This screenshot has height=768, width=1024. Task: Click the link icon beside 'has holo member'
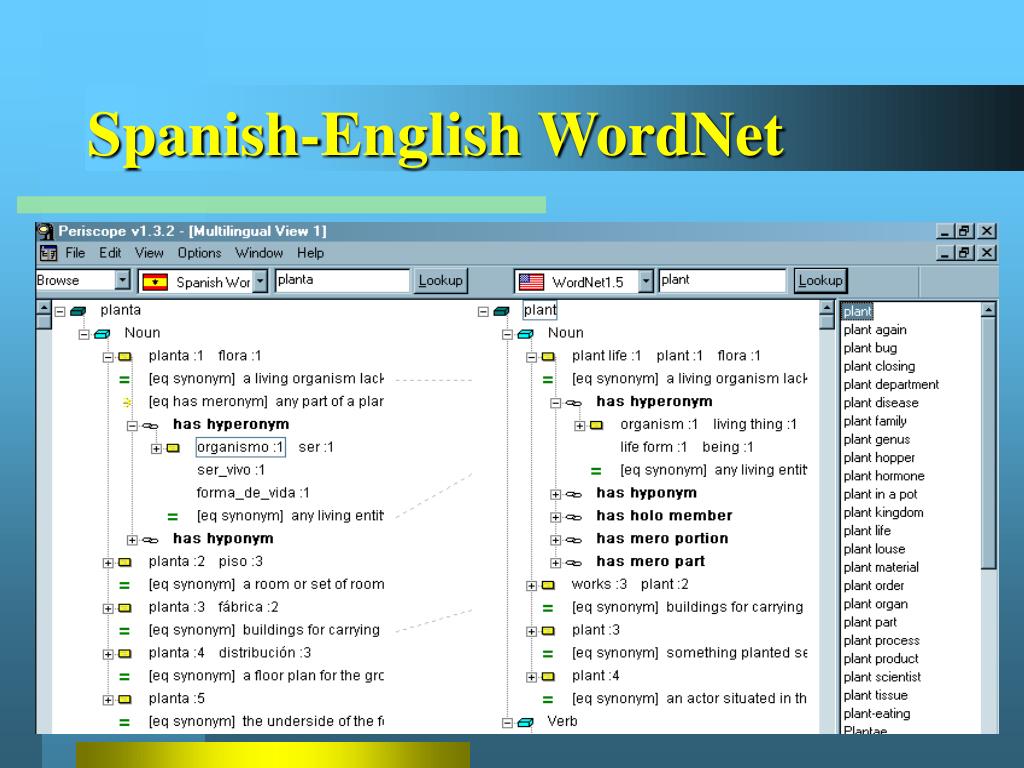[x=573, y=517]
